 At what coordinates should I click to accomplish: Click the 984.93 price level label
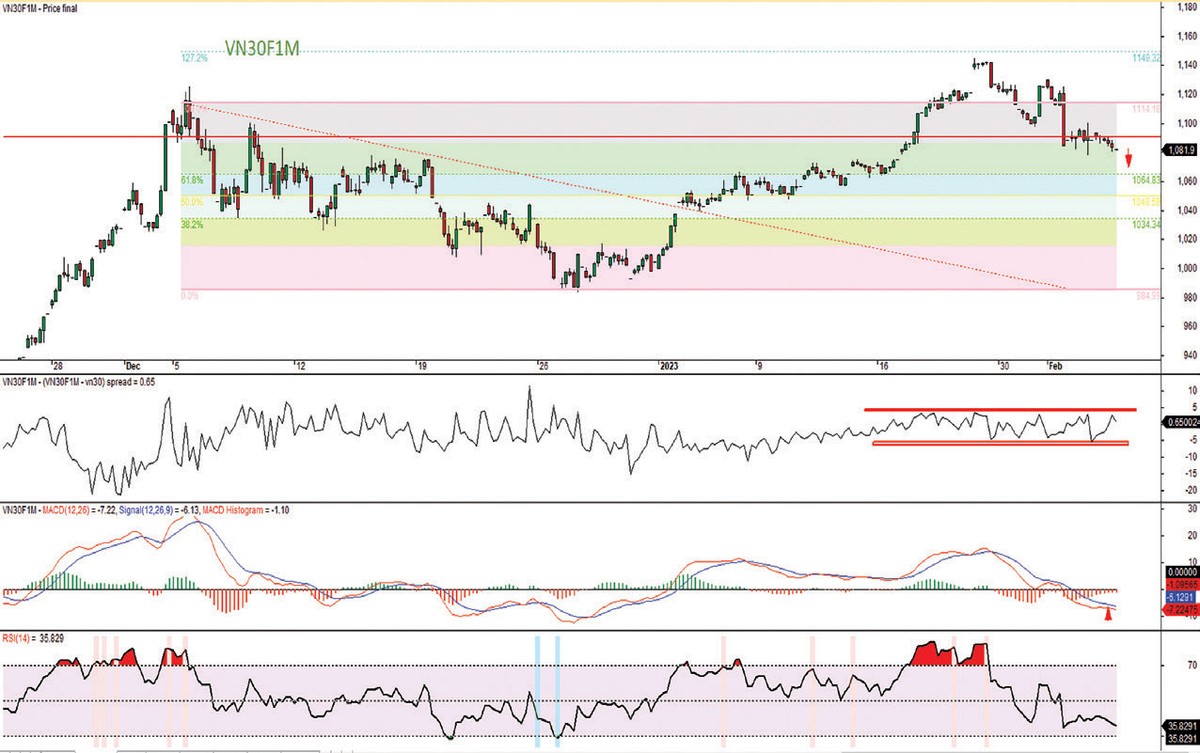1144,296
